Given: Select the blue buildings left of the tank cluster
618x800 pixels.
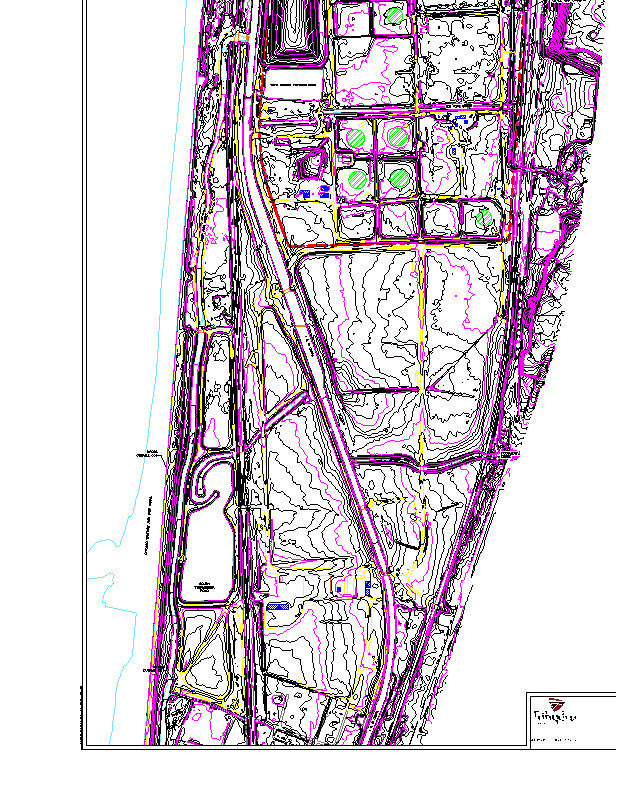Looking at the screenshot, I should [314, 191].
